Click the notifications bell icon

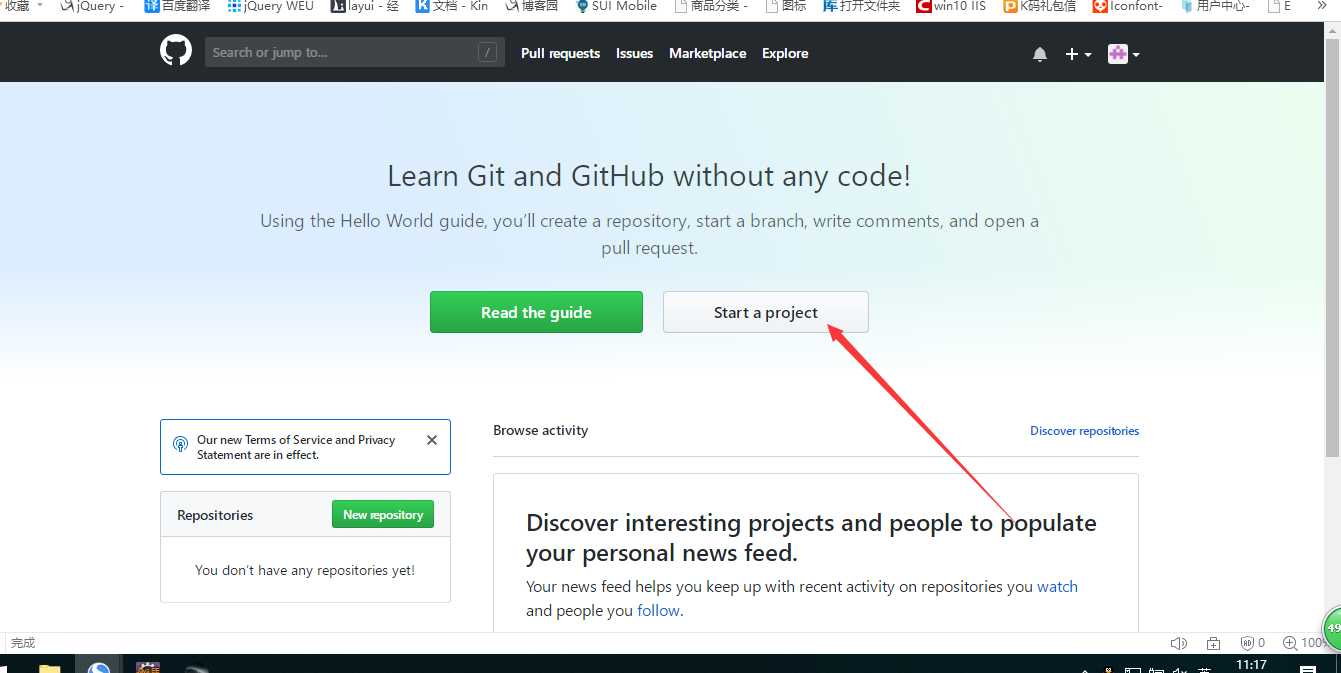pyautogui.click(x=1040, y=54)
